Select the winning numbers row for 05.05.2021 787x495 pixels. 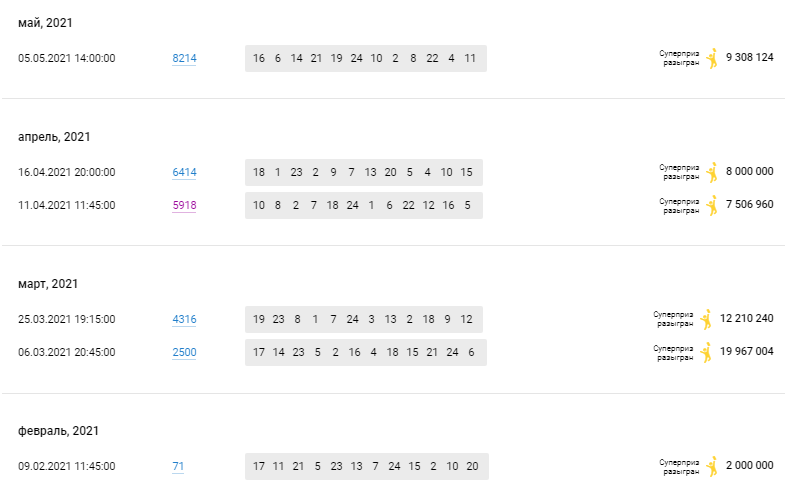coord(366,58)
